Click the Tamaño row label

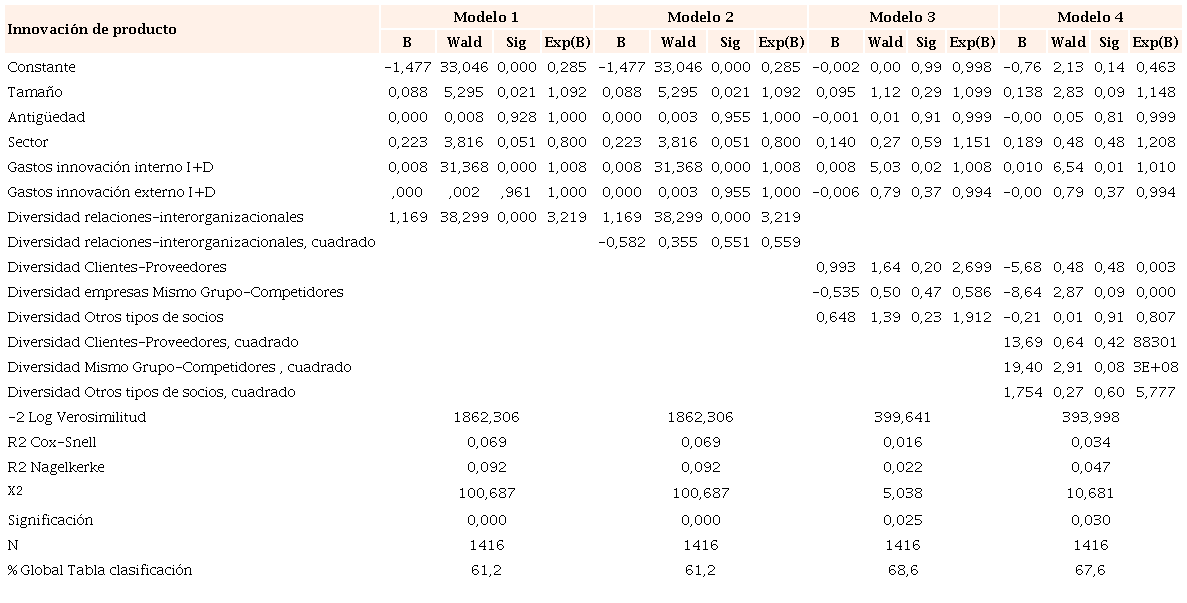tap(35, 92)
